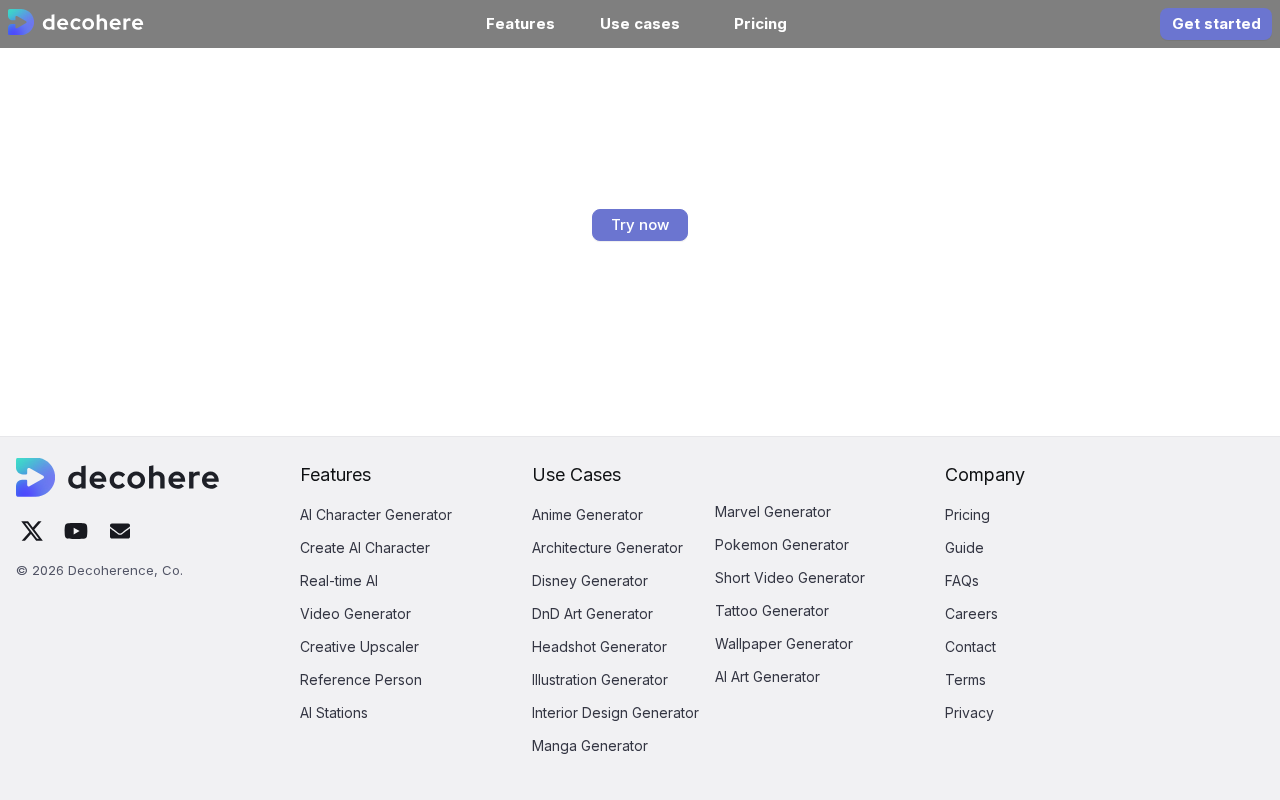Open the YouTube social icon

coord(76,531)
